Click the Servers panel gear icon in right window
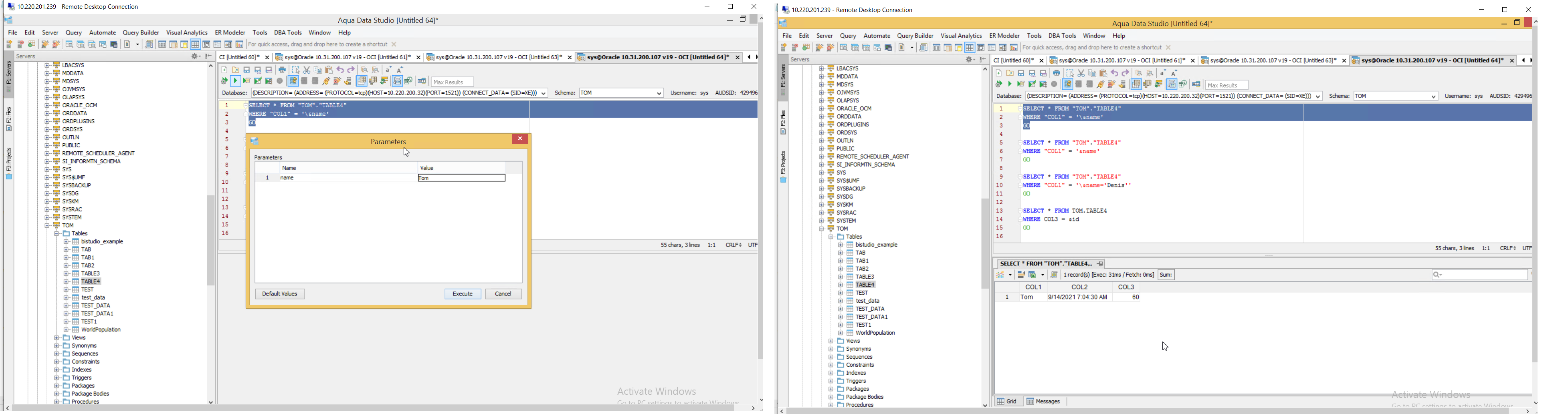Screen dimensions: 1568x418 tap(969, 60)
